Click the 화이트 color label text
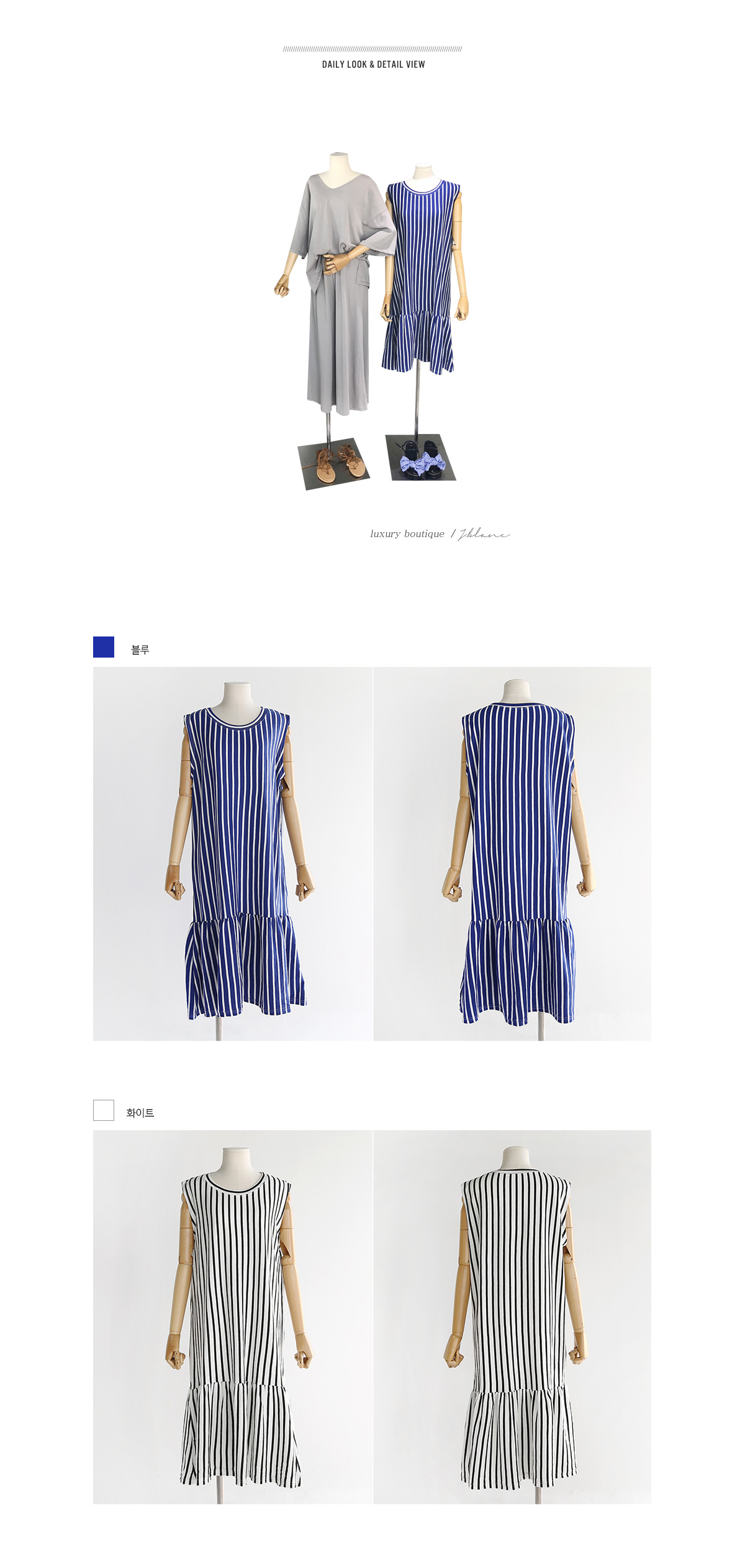The image size is (745, 1568). point(140,1113)
